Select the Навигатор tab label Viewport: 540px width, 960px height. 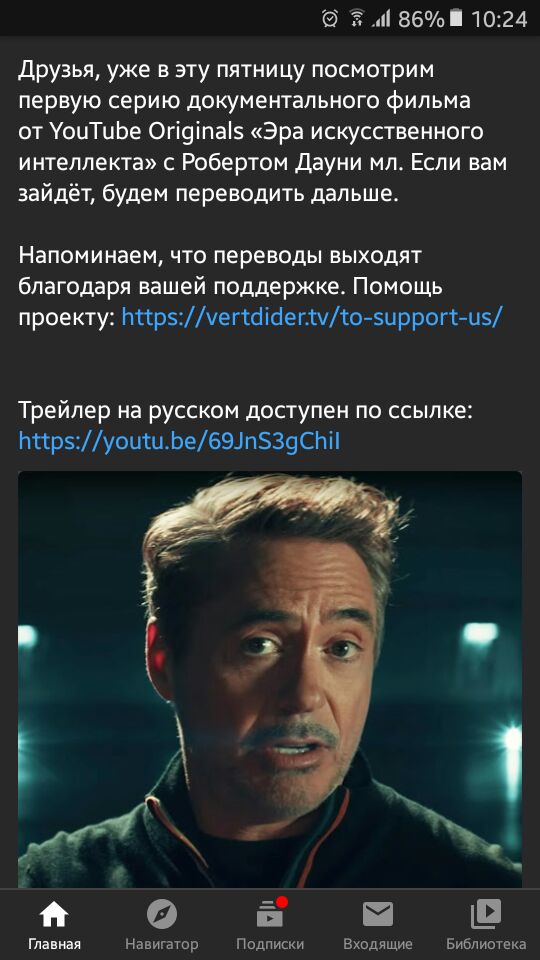point(162,944)
